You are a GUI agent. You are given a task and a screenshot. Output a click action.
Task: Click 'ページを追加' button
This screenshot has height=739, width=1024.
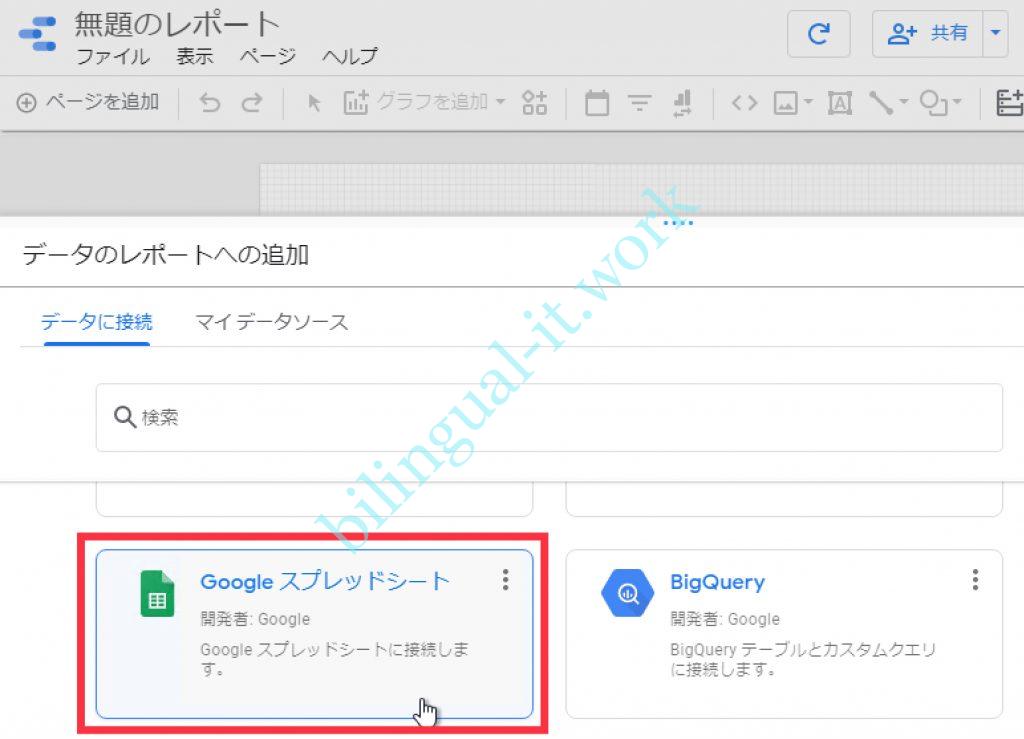point(88,102)
